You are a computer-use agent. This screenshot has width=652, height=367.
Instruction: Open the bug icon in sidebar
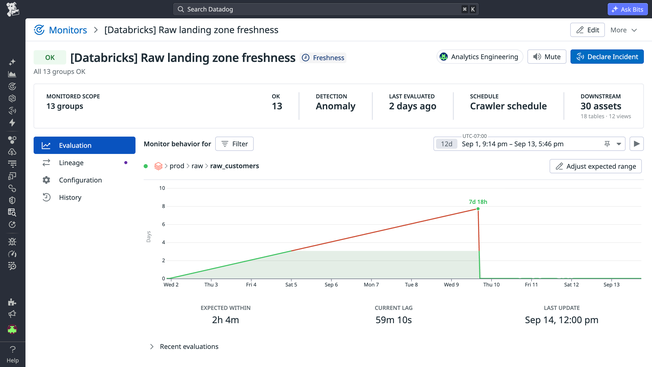(x=12, y=241)
